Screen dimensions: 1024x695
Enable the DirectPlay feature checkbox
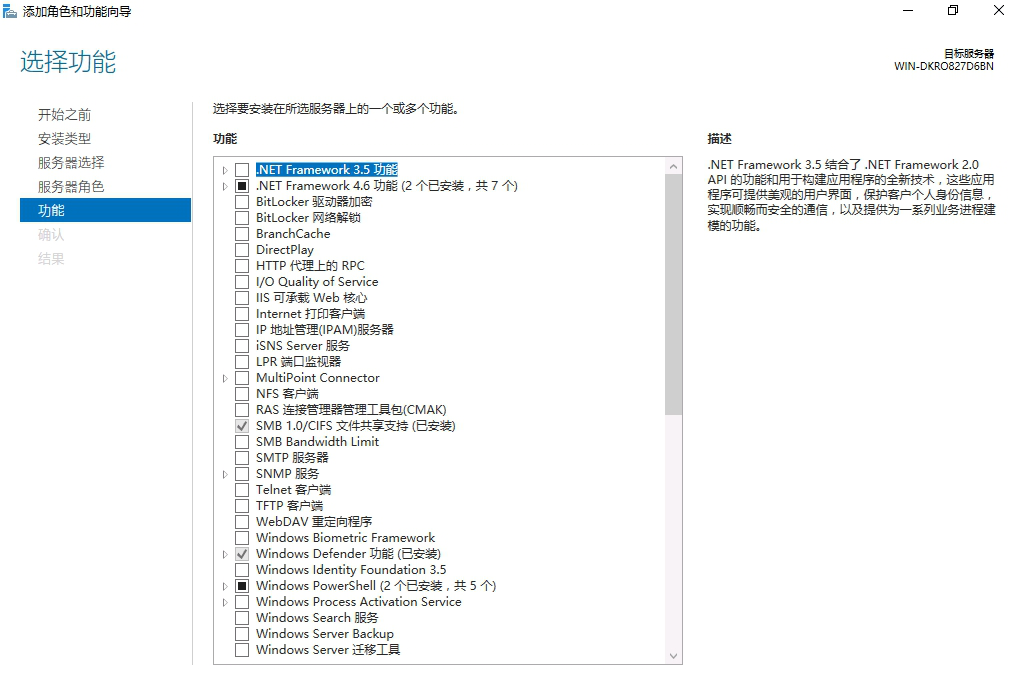242,250
